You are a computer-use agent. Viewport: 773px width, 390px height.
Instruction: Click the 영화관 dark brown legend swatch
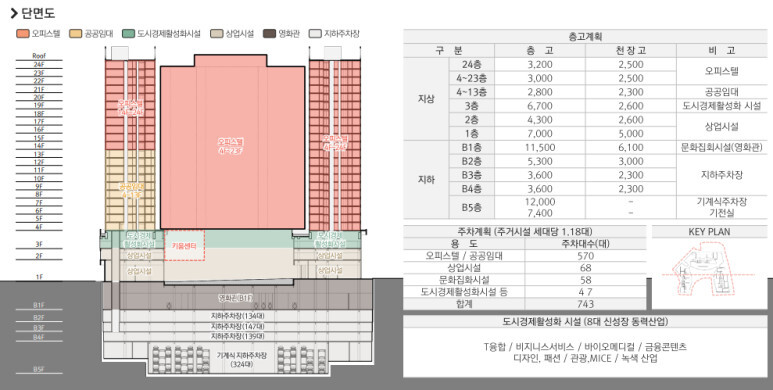pos(269,34)
